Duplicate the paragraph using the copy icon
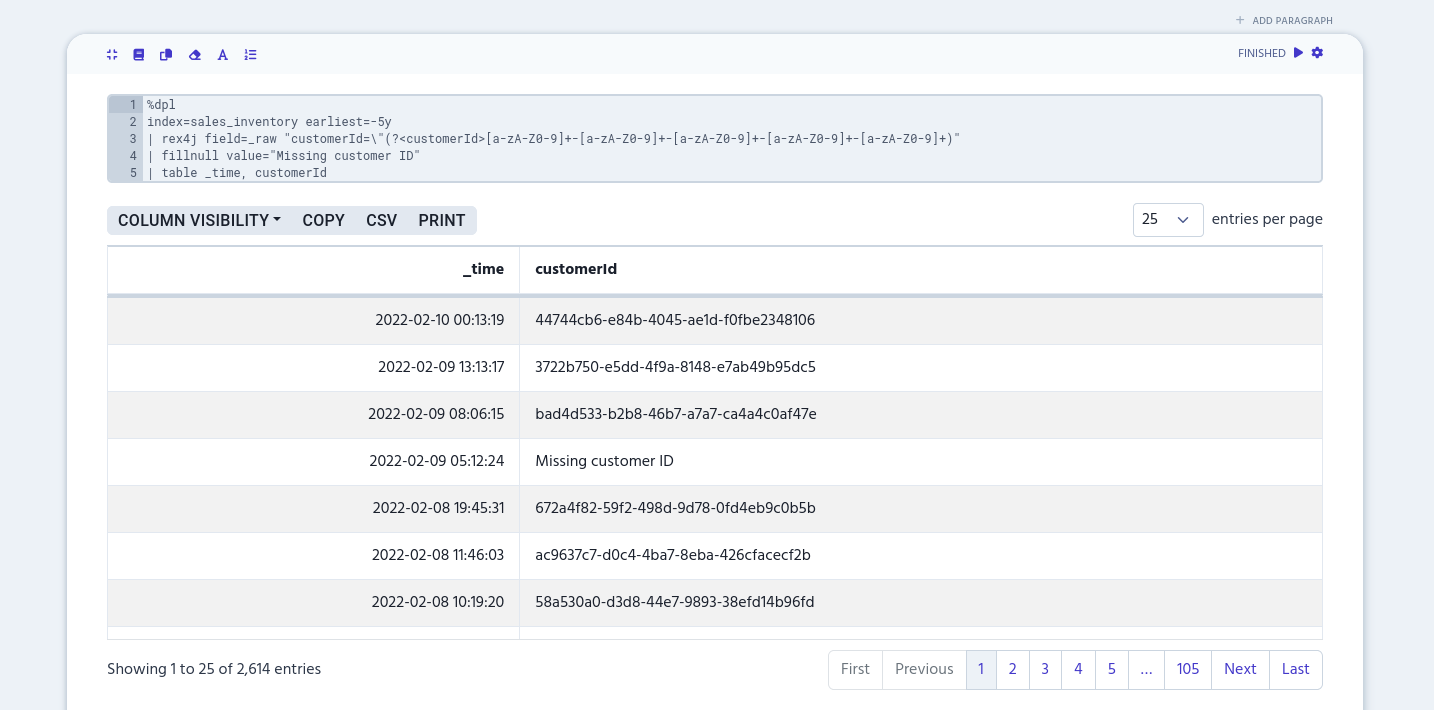Image resolution: width=1434 pixels, height=710 pixels. [x=166, y=55]
